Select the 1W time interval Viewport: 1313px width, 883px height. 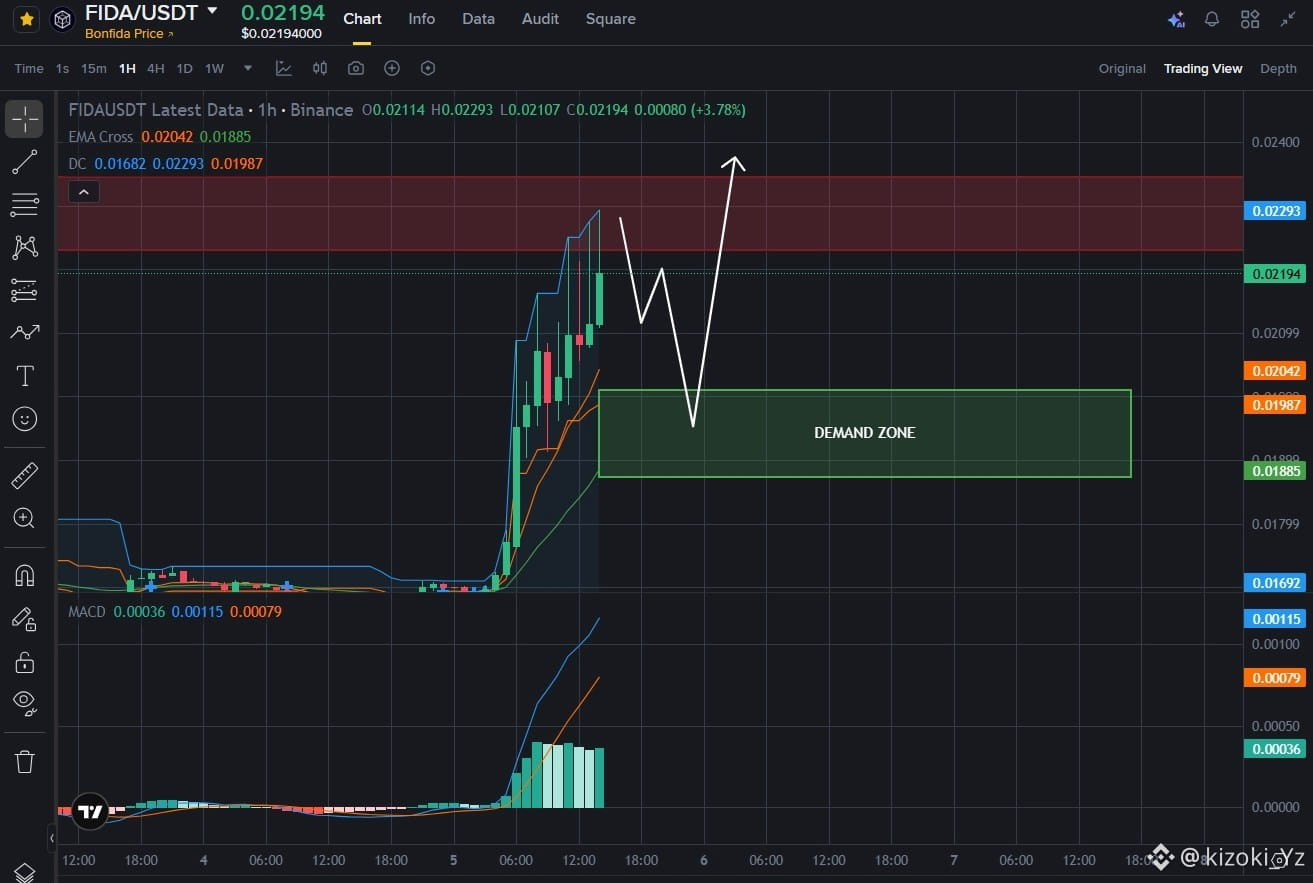click(x=214, y=68)
